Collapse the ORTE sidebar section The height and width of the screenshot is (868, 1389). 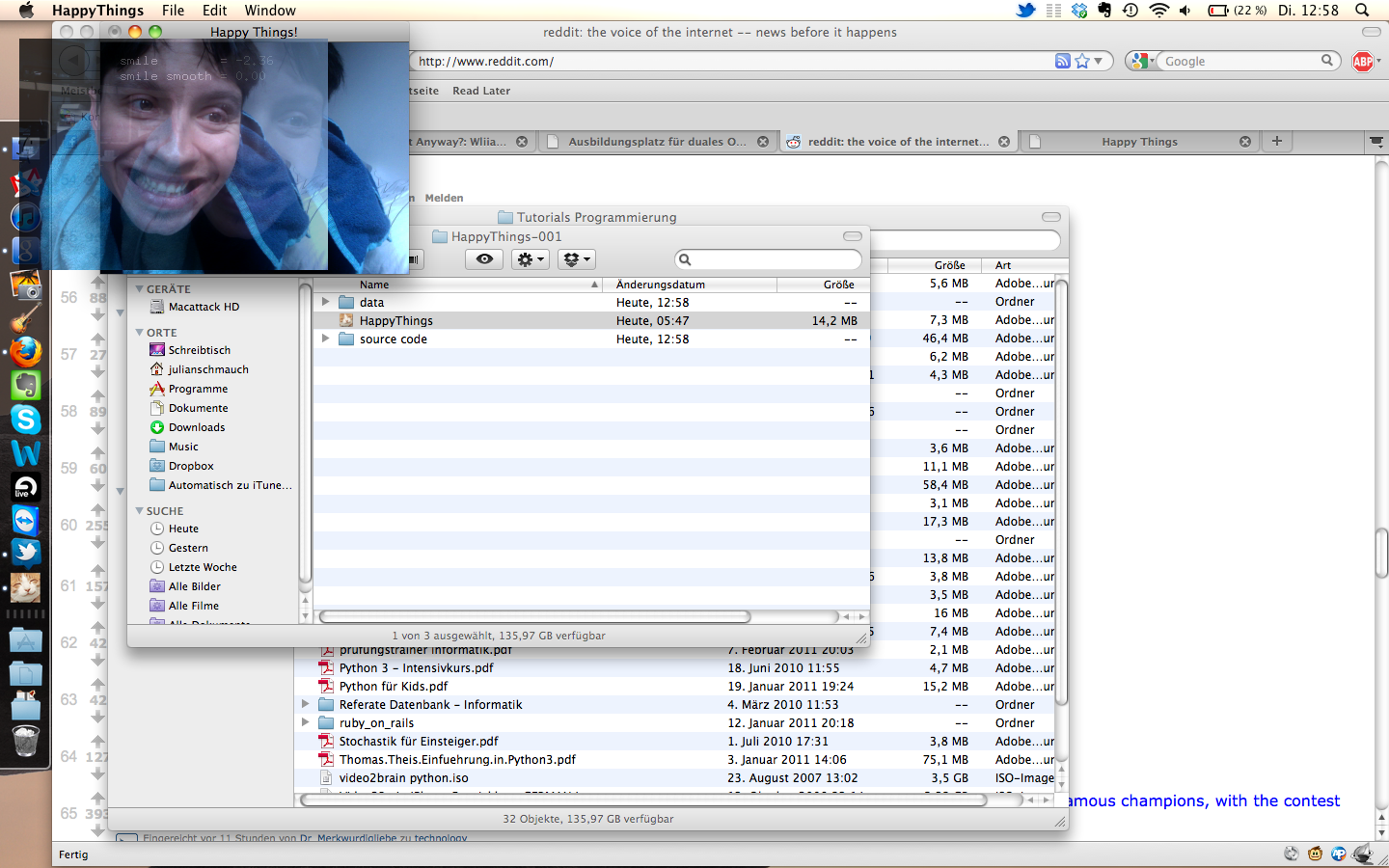click(140, 333)
